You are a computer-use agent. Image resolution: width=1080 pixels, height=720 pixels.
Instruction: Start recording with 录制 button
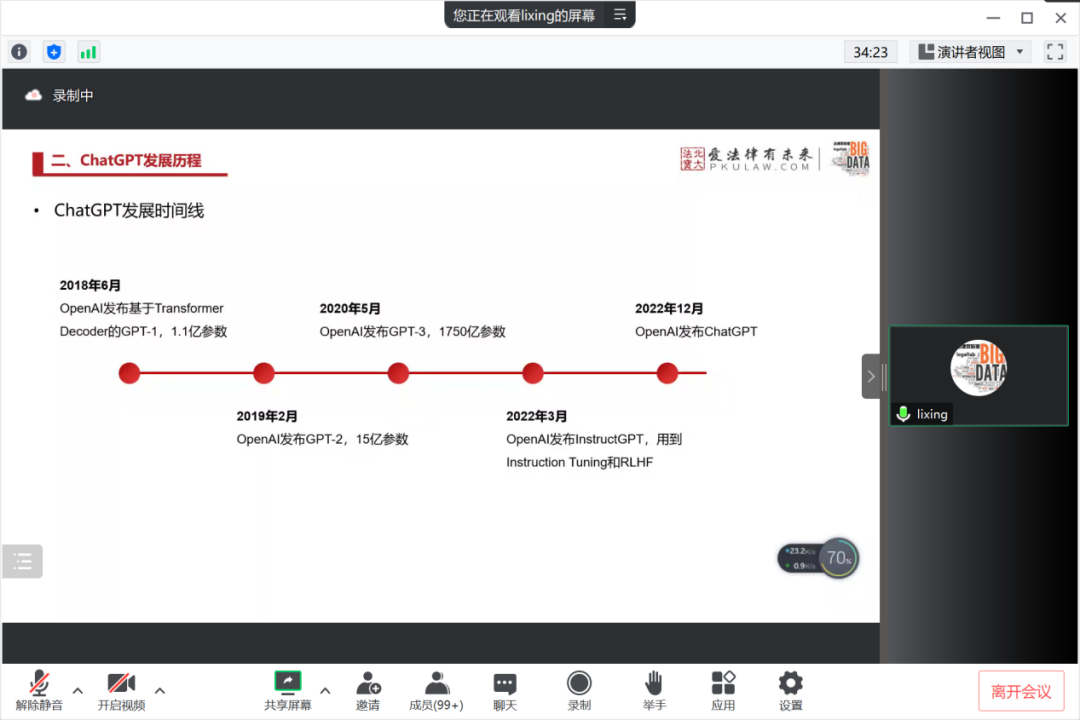click(x=579, y=690)
